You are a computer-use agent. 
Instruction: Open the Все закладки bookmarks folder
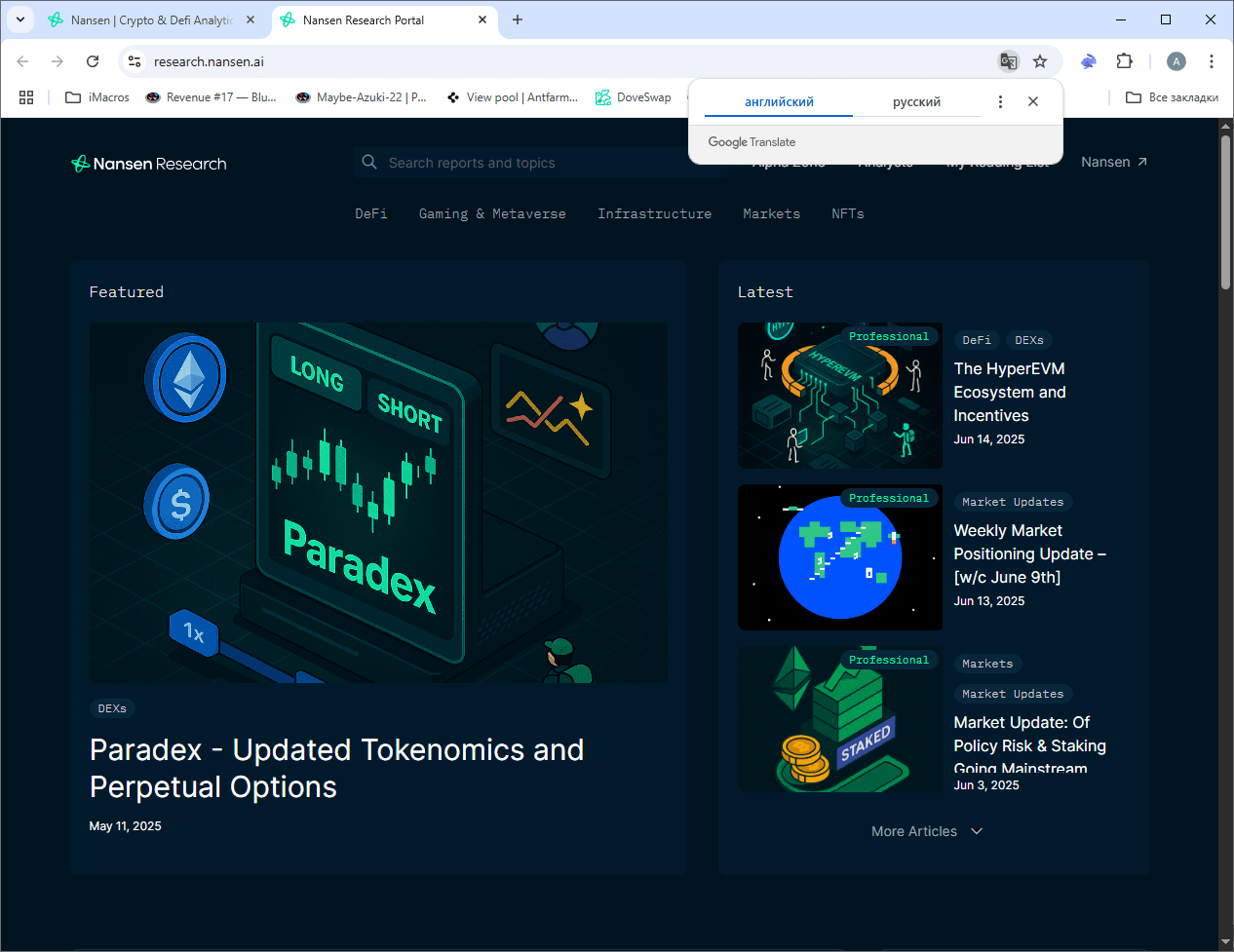pos(1172,97)
